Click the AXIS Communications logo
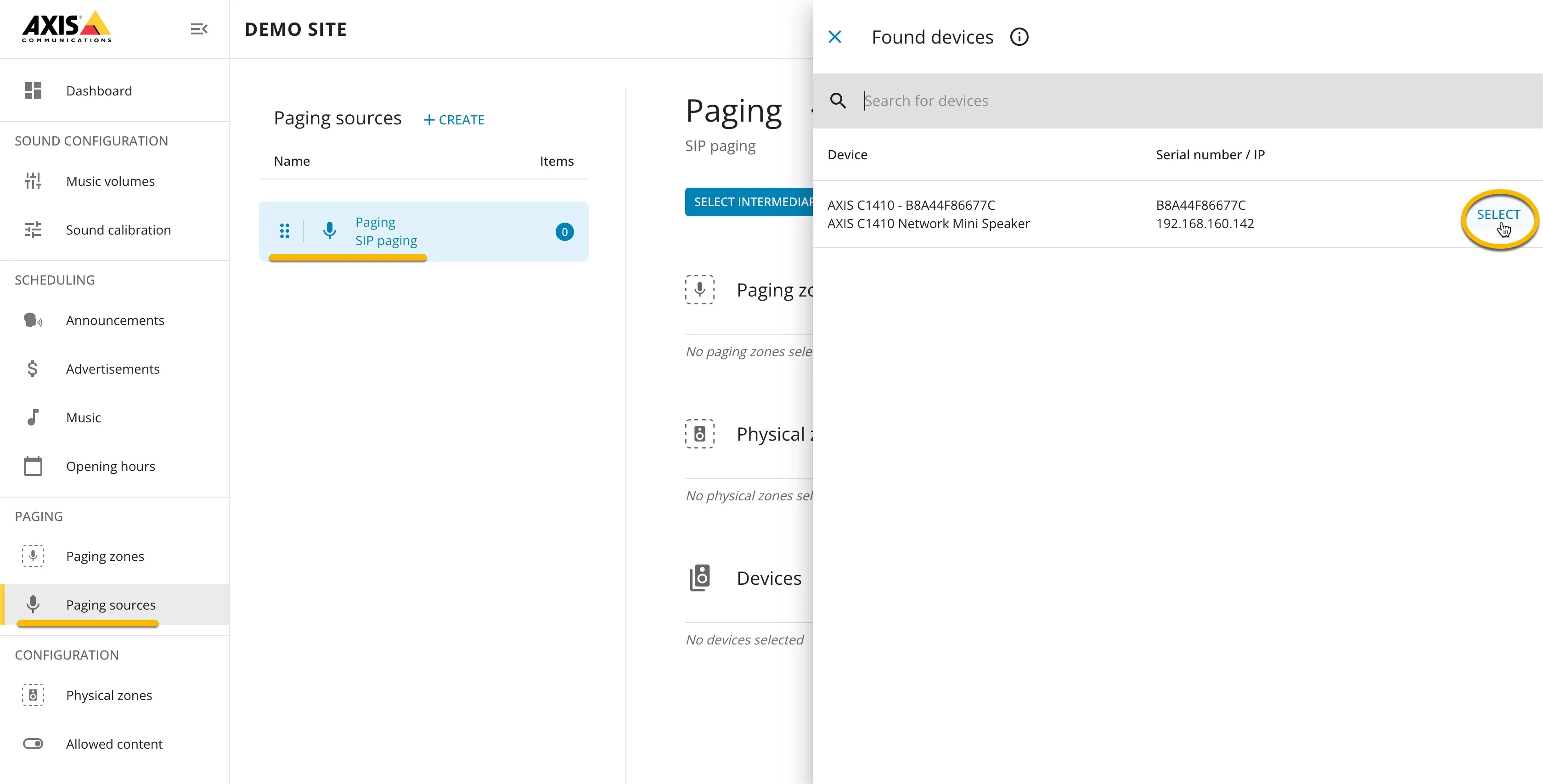Screen dimensions: 1543x784 pos(67,27)
